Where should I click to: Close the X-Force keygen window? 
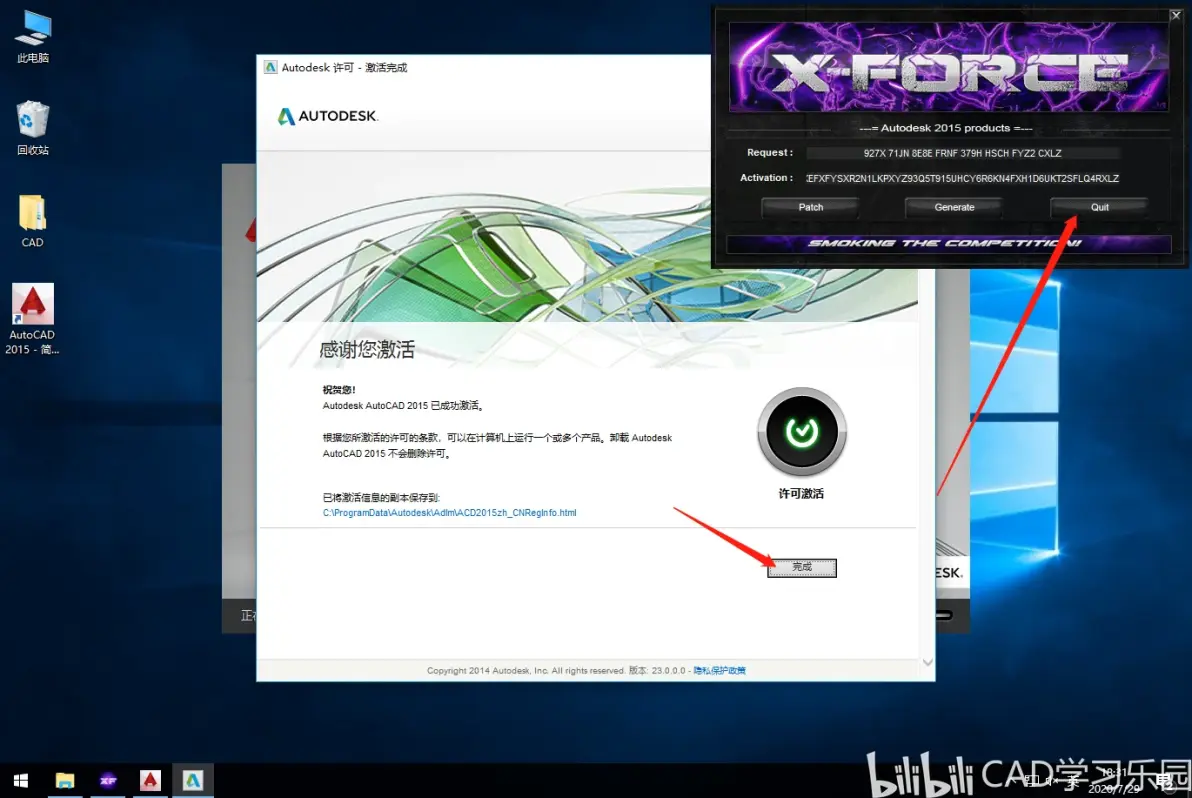[x=1175, y=14]
